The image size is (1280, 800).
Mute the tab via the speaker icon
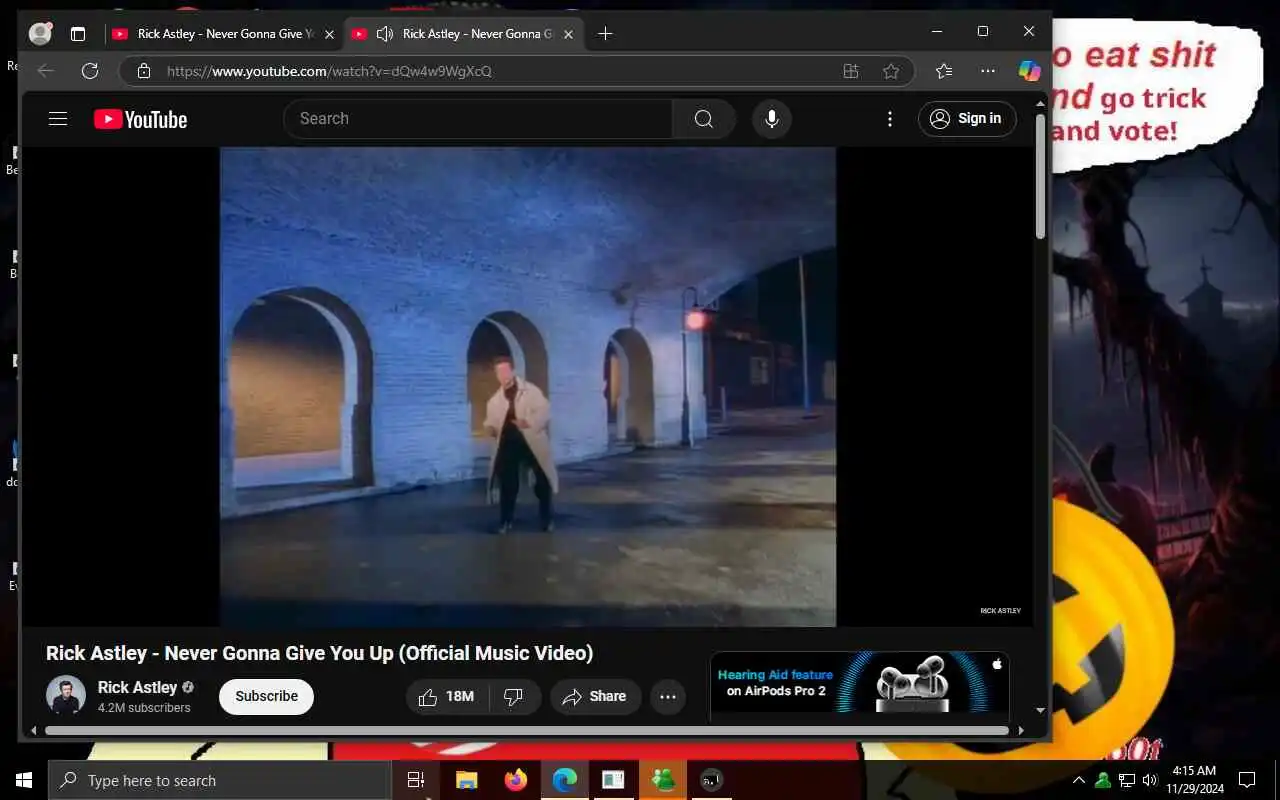tap(384, 34)
